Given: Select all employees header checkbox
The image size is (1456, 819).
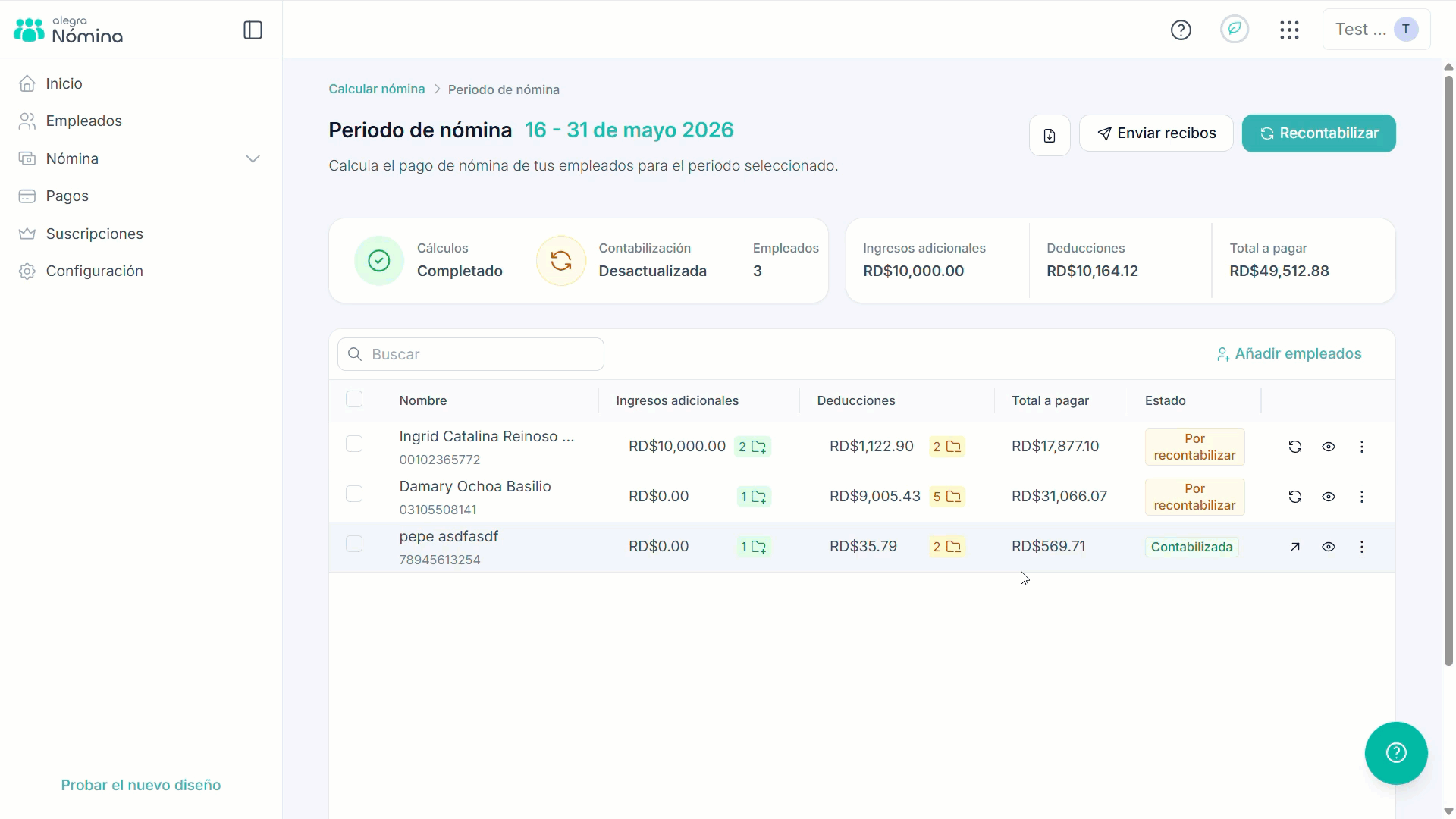Looking at the screenshot, I should click(354, 399).
